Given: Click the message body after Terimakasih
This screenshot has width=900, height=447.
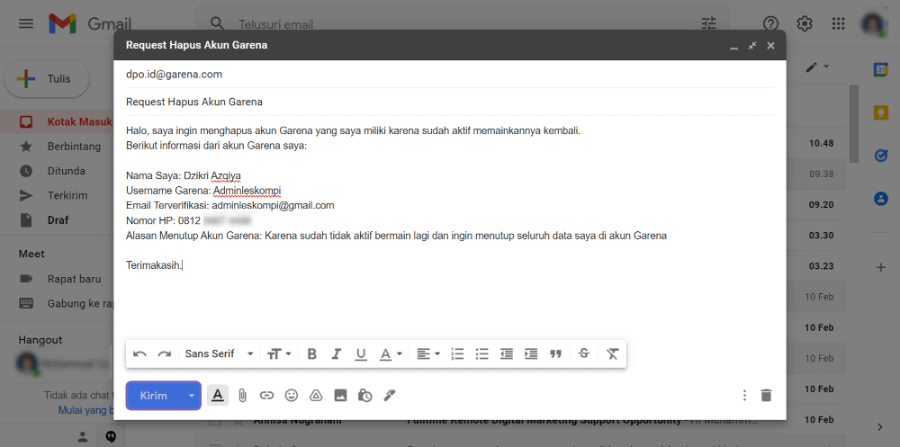Looking at the screenshot, I should click(184, 265).
